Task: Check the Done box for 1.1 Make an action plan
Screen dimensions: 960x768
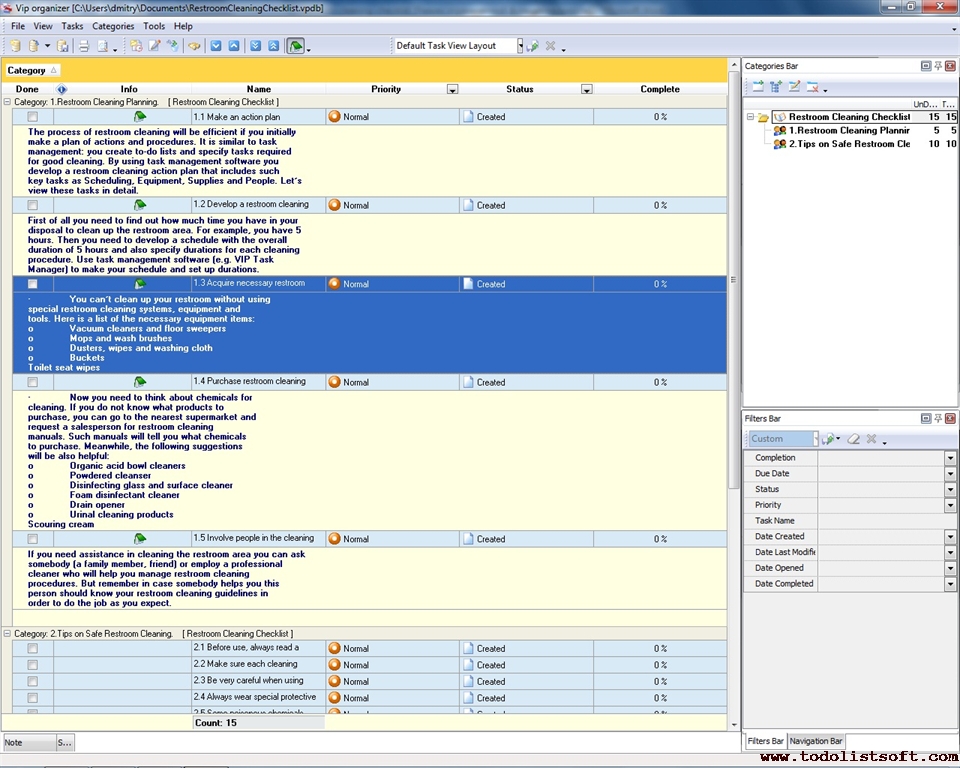Action: pos(32,117)
